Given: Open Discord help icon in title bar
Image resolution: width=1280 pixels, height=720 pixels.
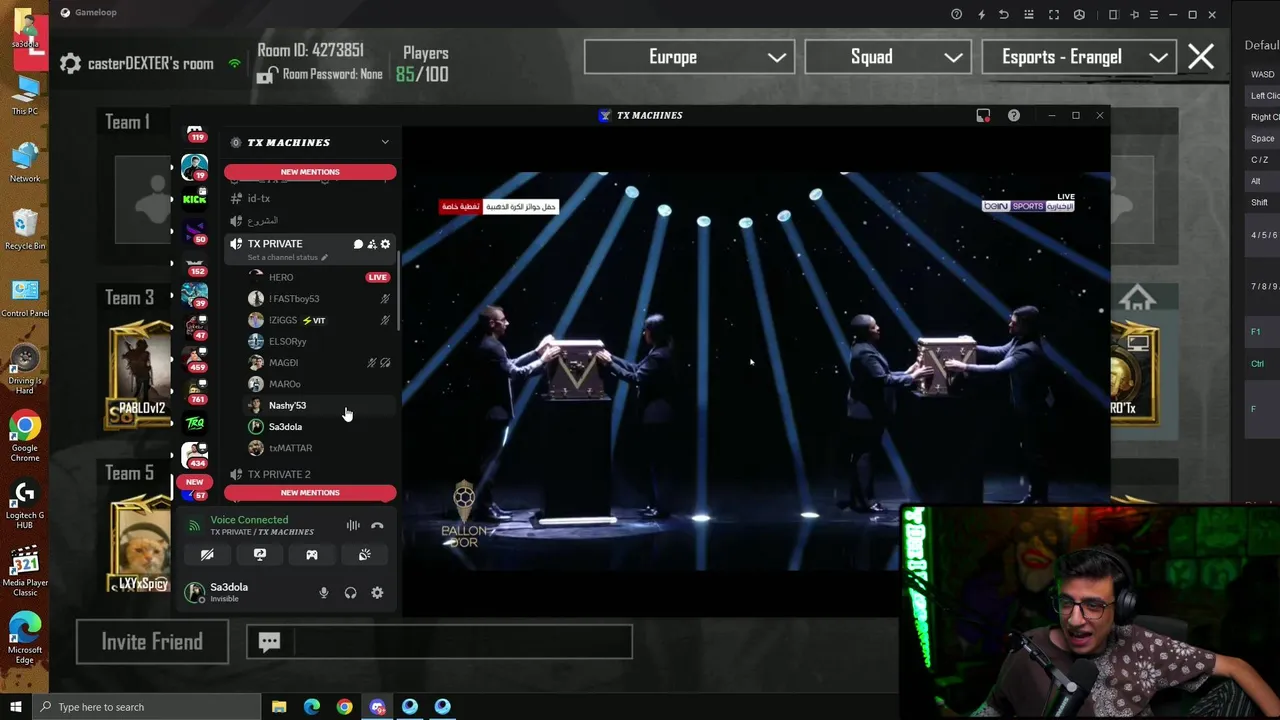Looking at the screenshot, I should [x=1014, y=115].
